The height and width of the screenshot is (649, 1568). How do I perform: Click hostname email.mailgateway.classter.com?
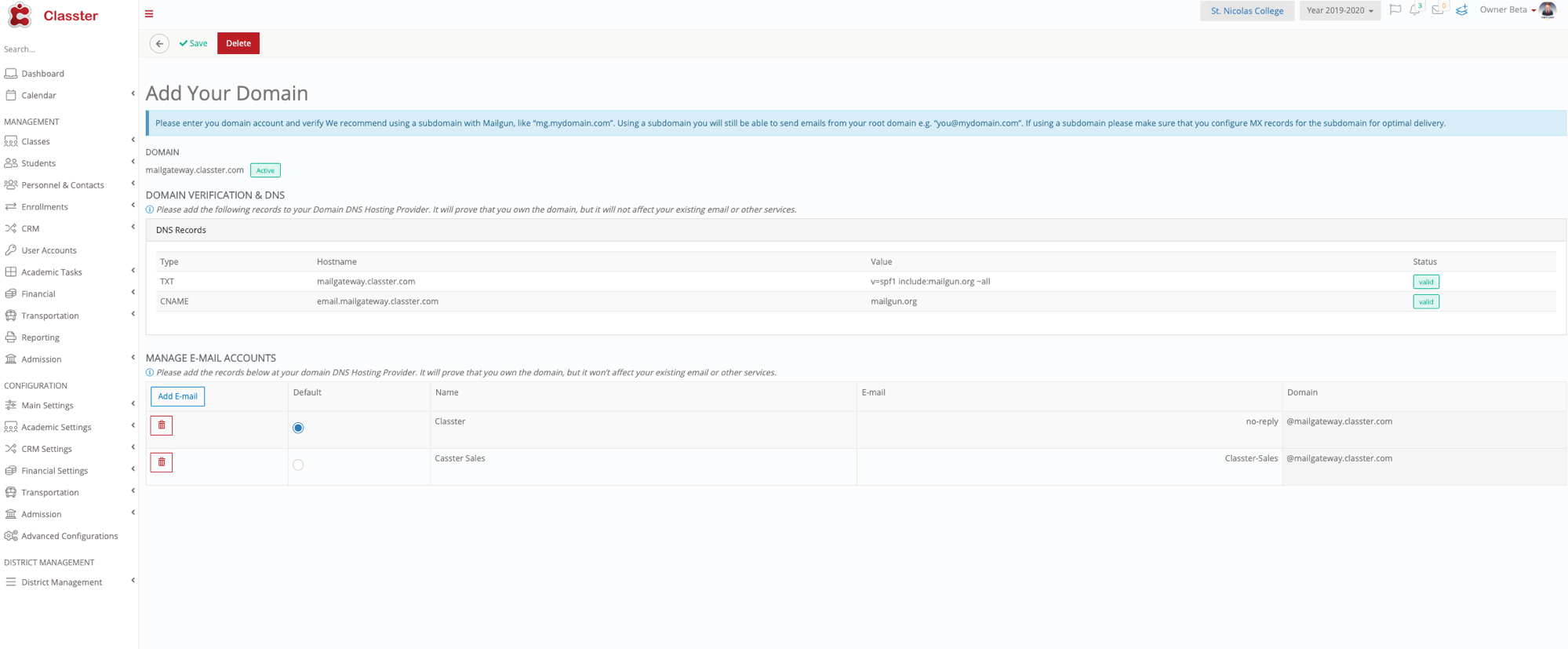click(x=377, y=301)
